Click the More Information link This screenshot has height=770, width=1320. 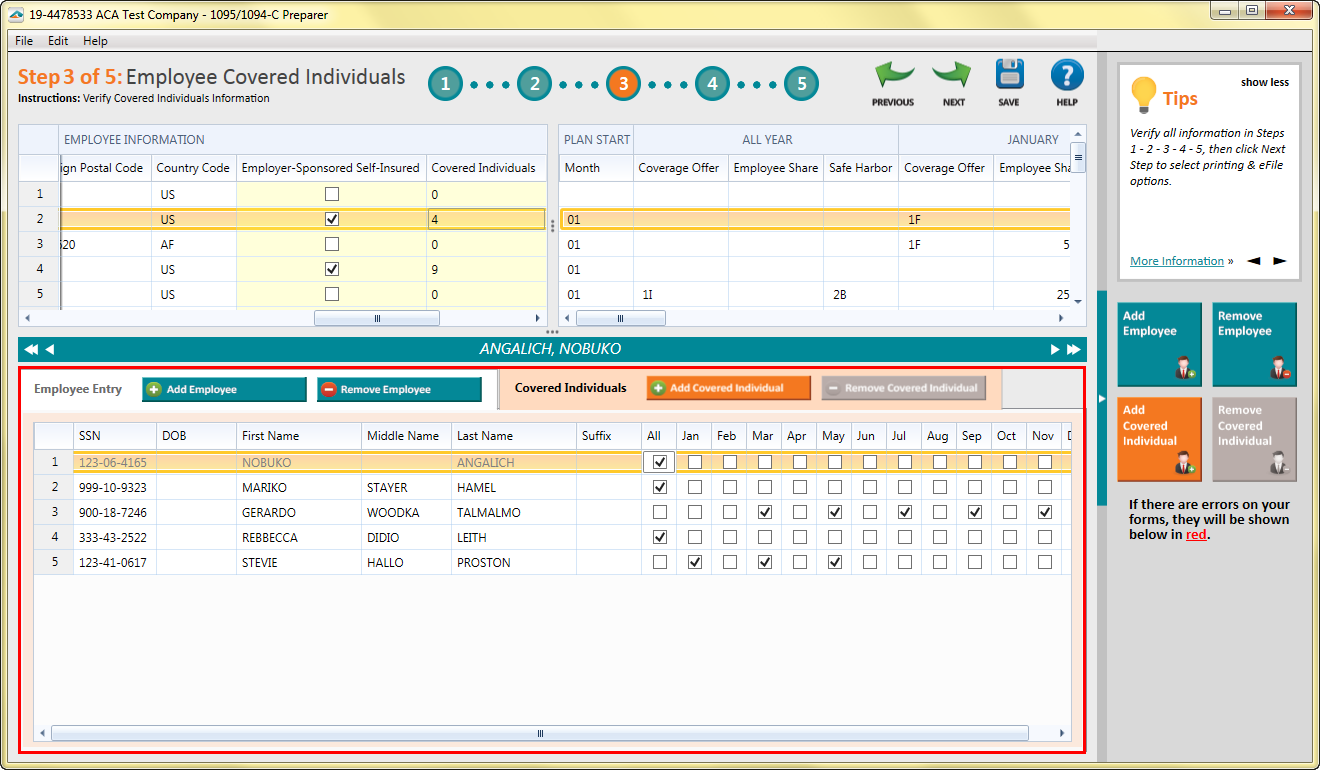point(1176,261)
